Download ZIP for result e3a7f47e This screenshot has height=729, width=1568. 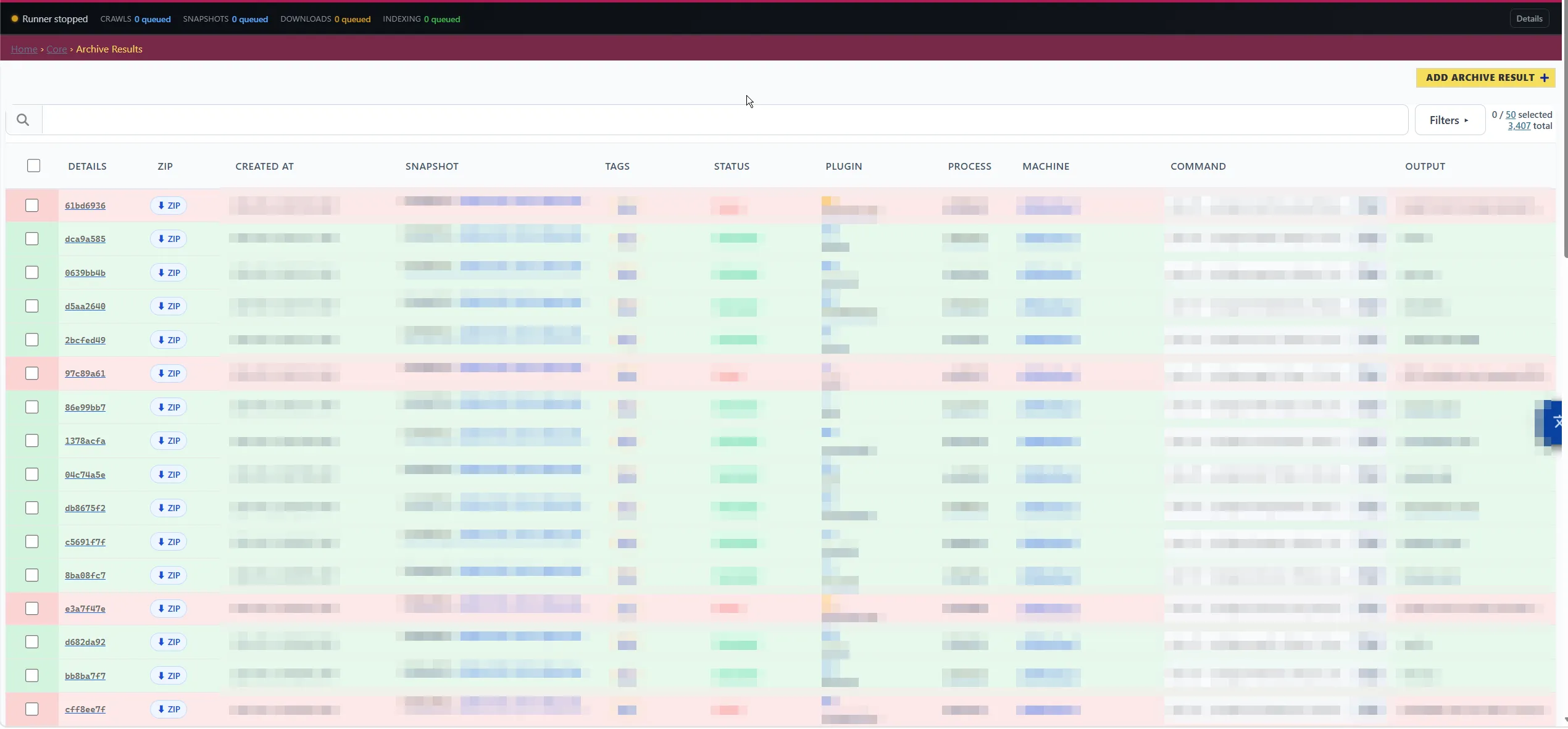tap(169, 609)
